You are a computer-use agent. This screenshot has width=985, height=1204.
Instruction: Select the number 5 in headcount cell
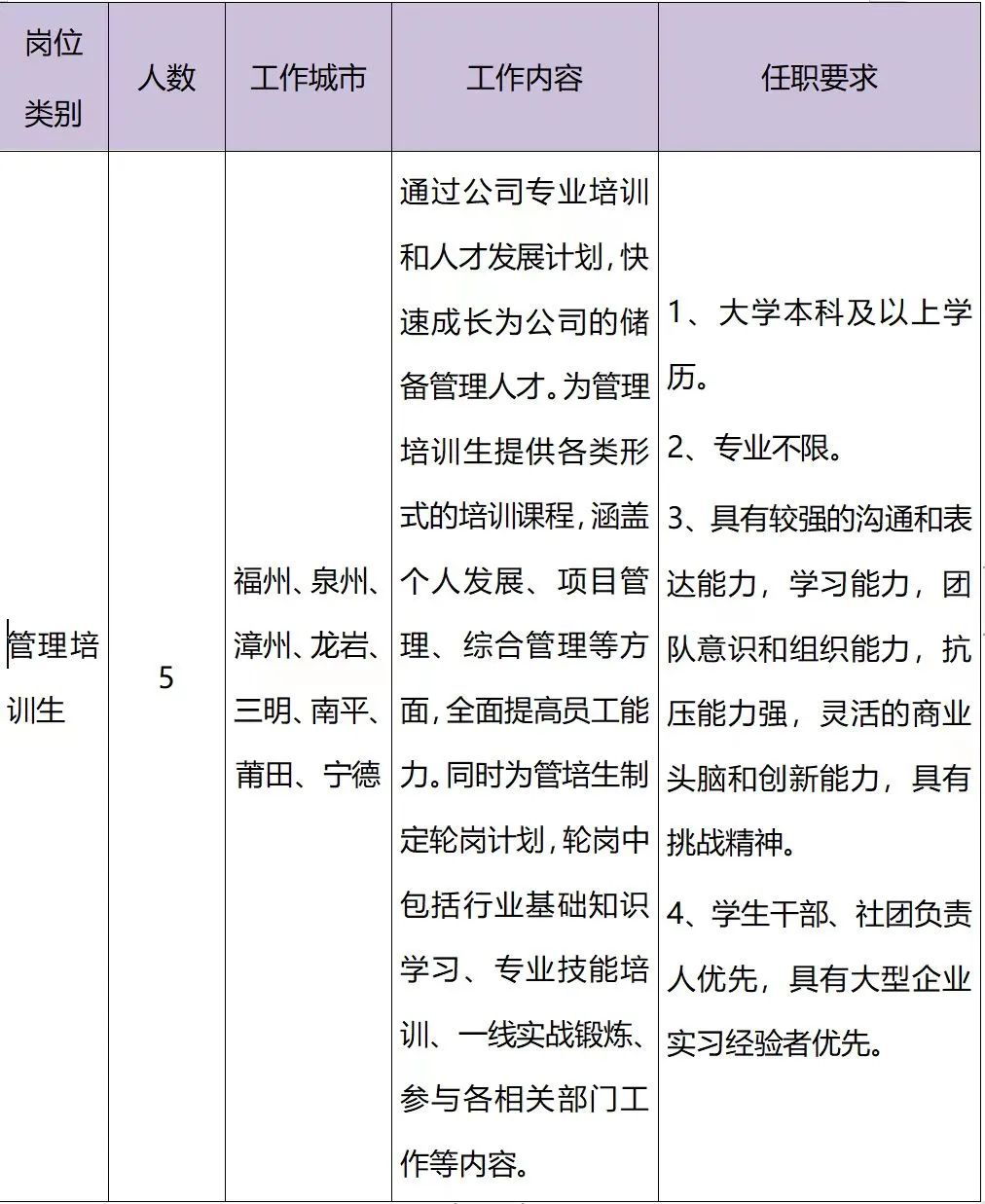(x=166, y=677)
